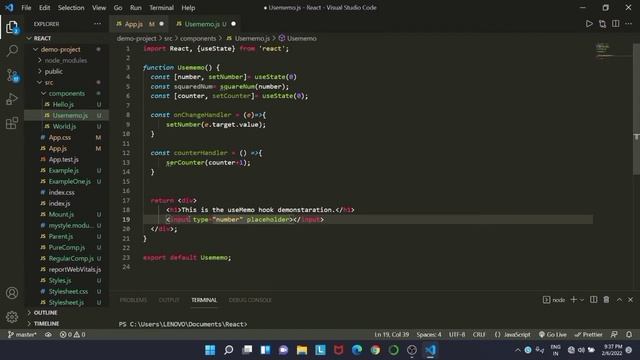Screen dimensions: 640x360
Task: Click Go Live in status bar
Action: click(x=553, y=334)
